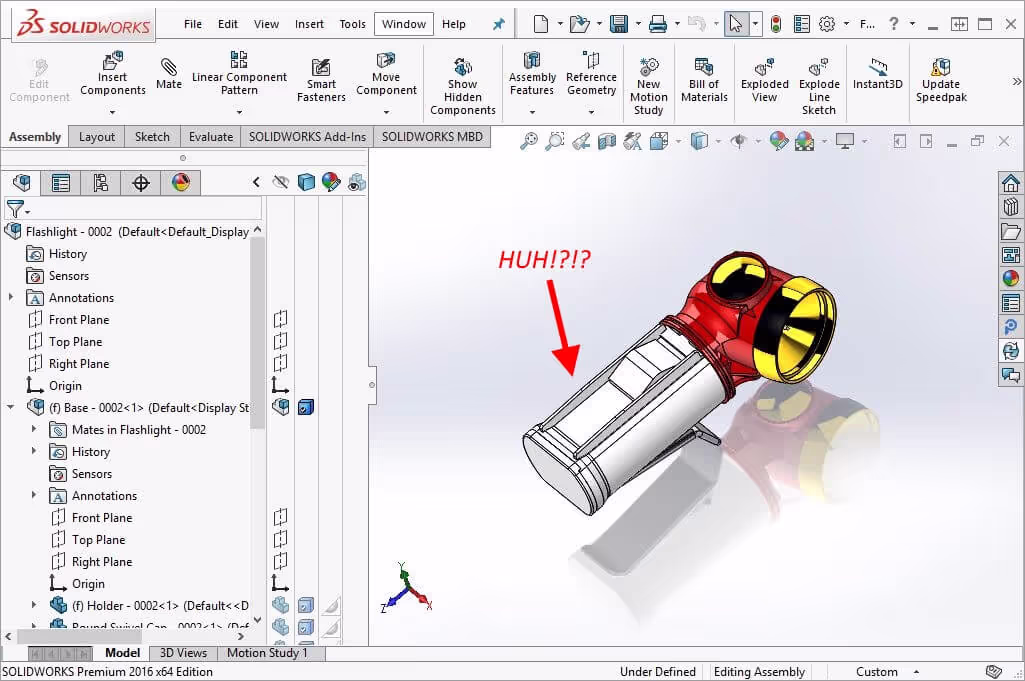Open the Custom units dropdown in status bar

tap(916, 672)
